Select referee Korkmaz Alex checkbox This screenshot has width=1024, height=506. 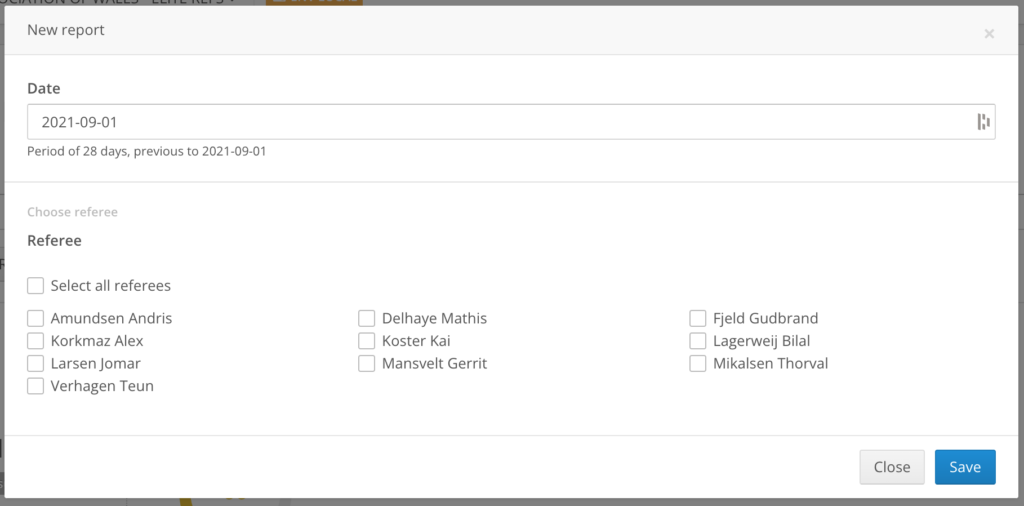pyautogui.click(x=35, y=340)
